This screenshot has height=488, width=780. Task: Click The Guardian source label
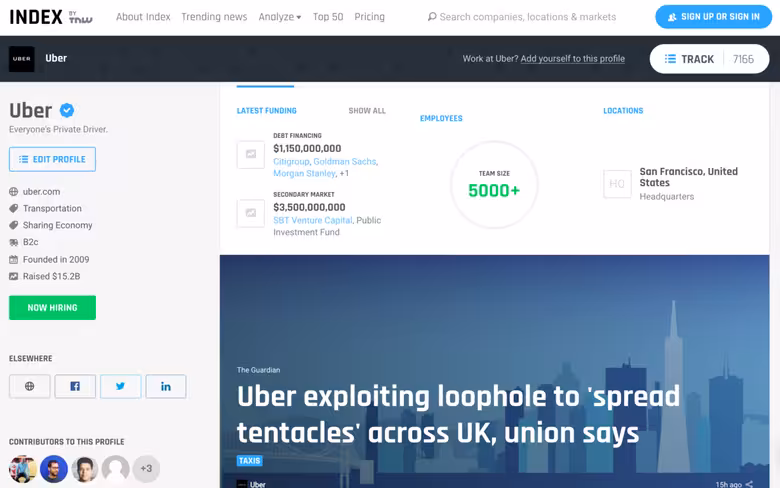coord(258,370)
